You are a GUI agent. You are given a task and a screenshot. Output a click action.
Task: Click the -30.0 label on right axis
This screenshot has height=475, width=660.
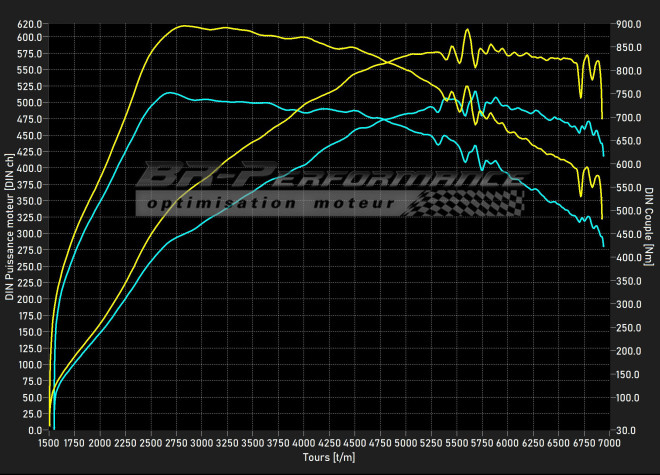click(630, 429)
